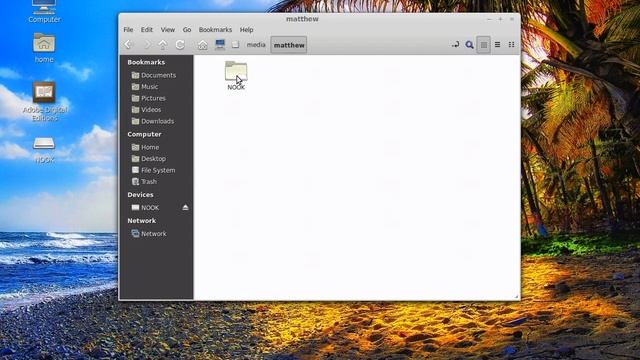Click the window resize grip corner
Screen dimensions: 640x360
tap(517, 297)
